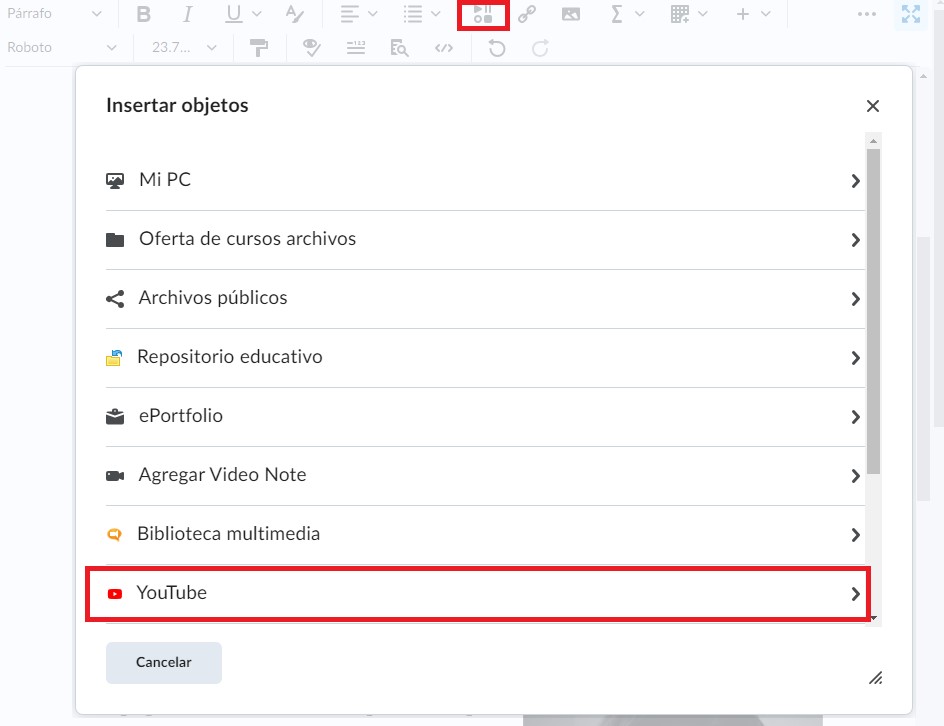Select YouTube from the insert list
The height and width of the screenshot is (726, 944).
(477, 593)
